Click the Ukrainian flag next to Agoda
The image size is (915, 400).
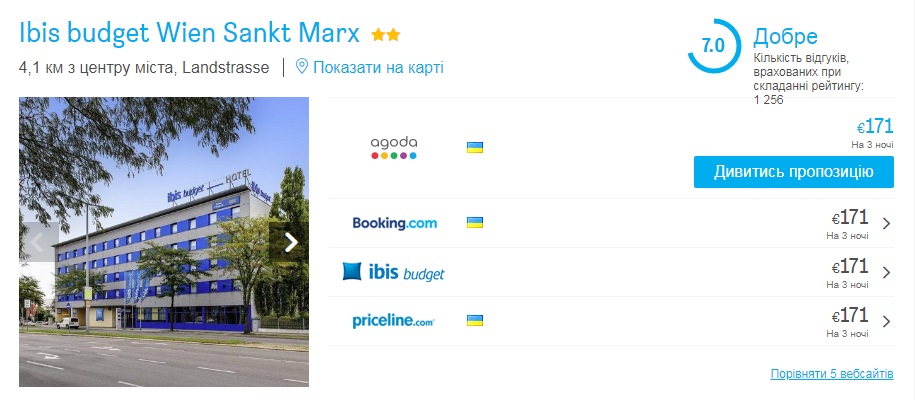click(474, 148)
